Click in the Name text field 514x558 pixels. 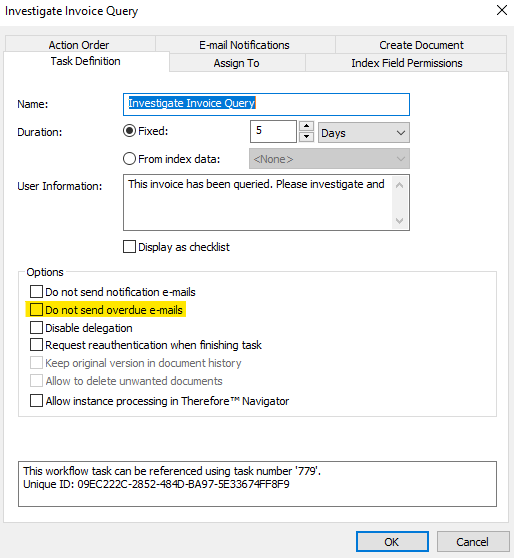pyautogui.click(x=266, y=104)
